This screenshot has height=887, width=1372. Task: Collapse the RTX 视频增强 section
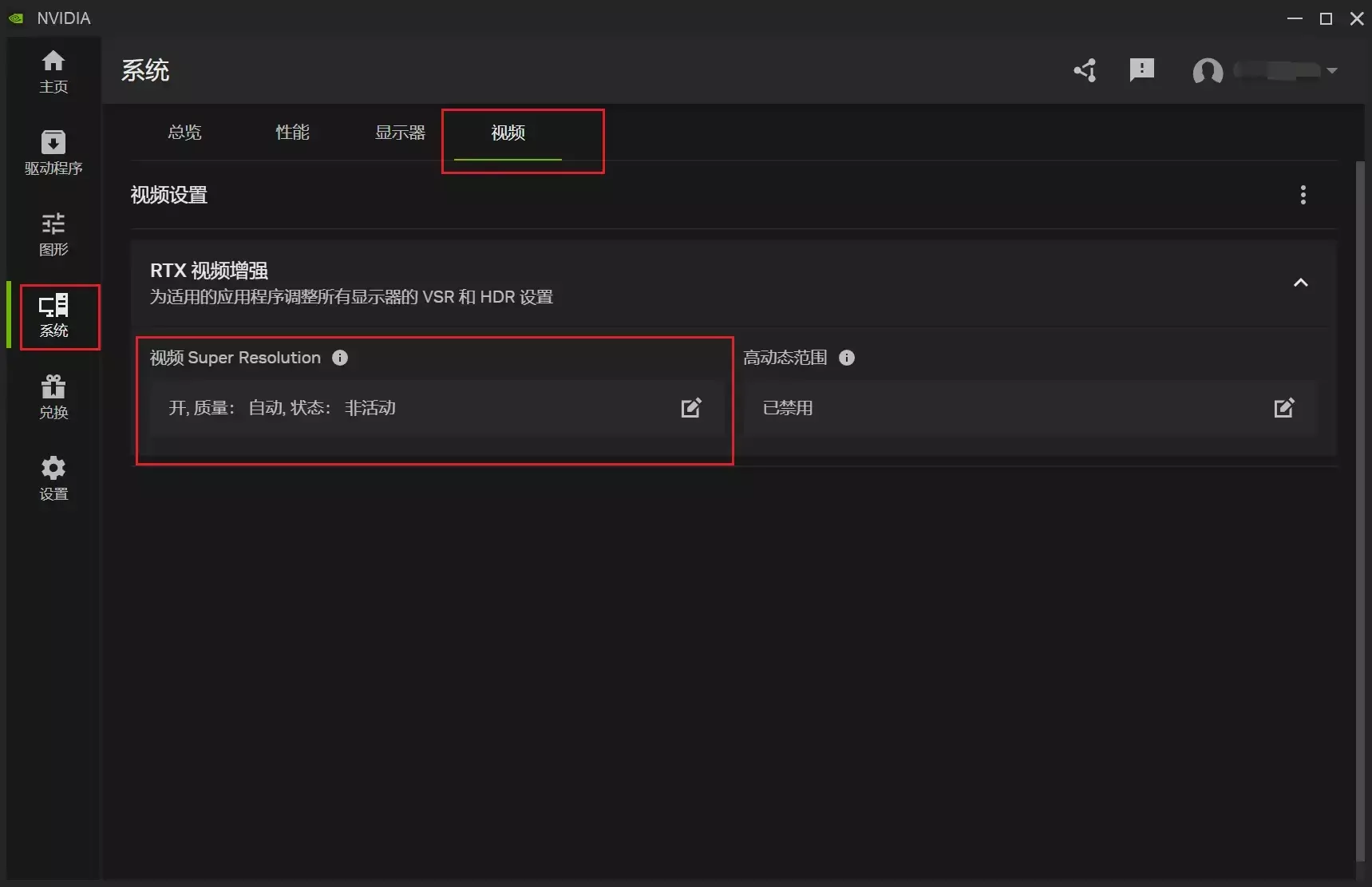(x=1301, y=283)
